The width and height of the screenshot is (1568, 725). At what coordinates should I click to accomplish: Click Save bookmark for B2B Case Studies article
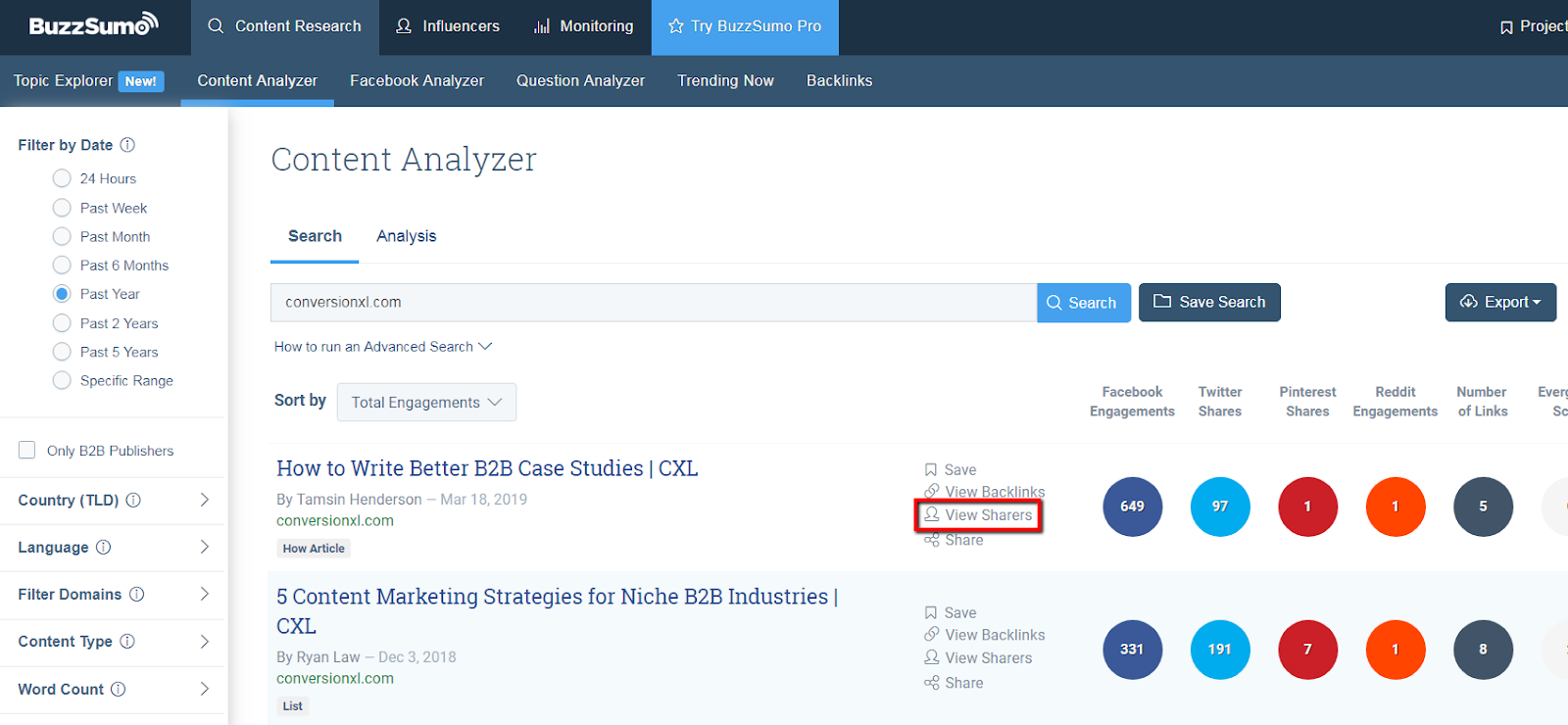coord(951,470)
